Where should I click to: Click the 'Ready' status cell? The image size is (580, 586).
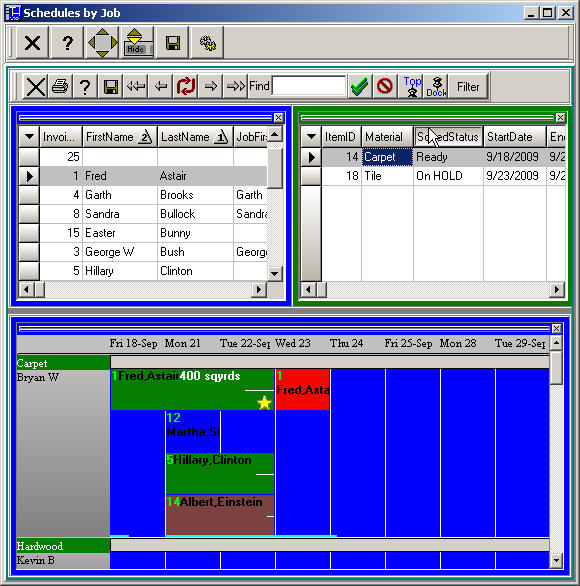click(448, 157)
